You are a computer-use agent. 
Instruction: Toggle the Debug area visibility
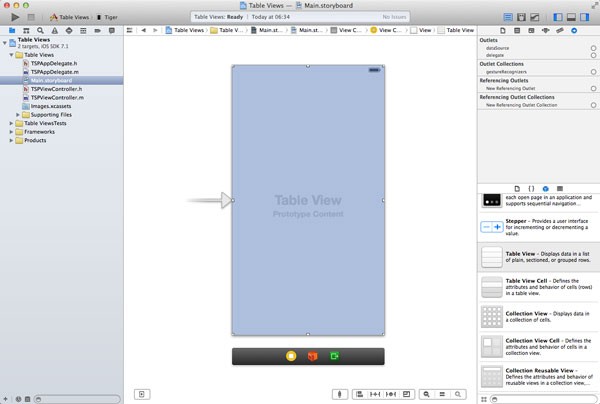(x=571, y=17)
